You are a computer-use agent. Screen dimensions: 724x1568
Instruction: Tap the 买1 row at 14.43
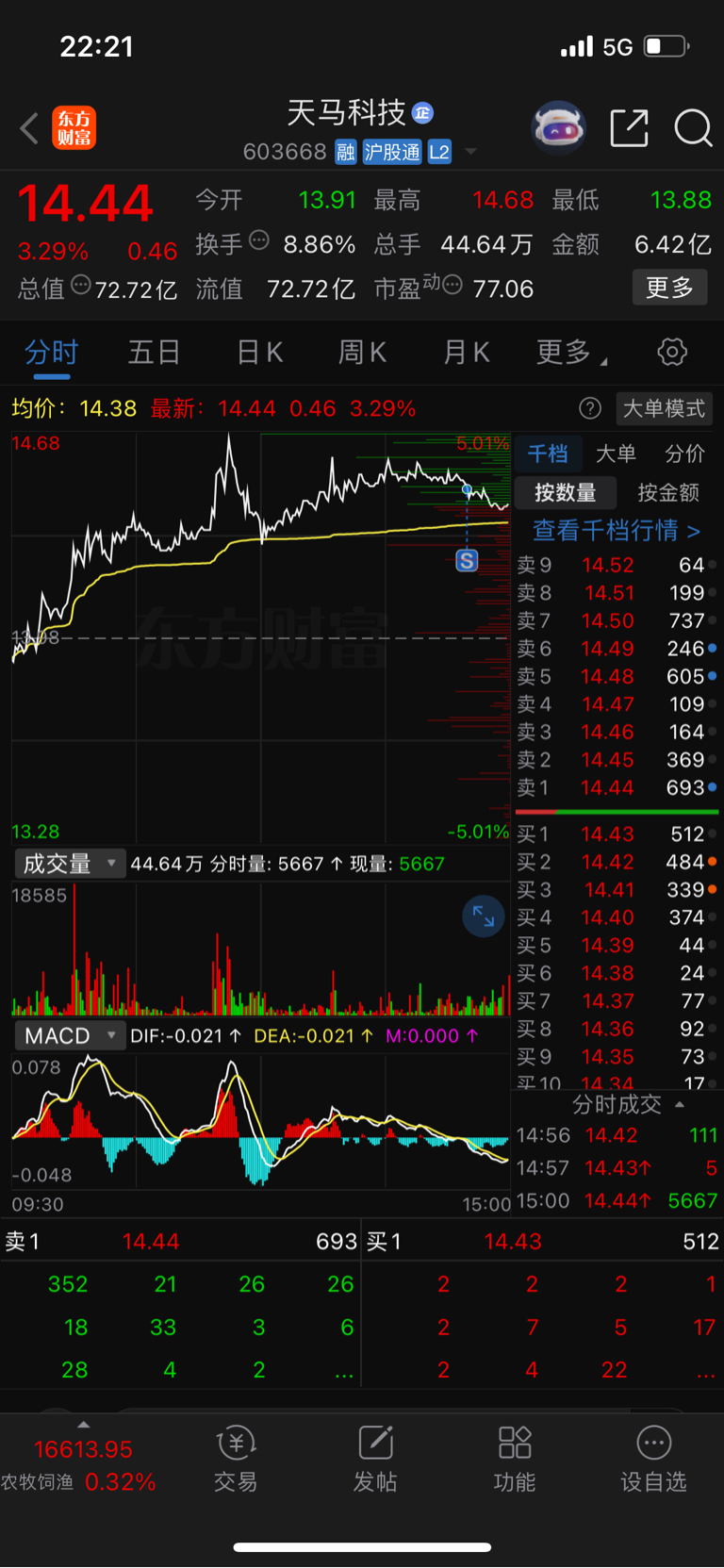click(x=617, y=834)
